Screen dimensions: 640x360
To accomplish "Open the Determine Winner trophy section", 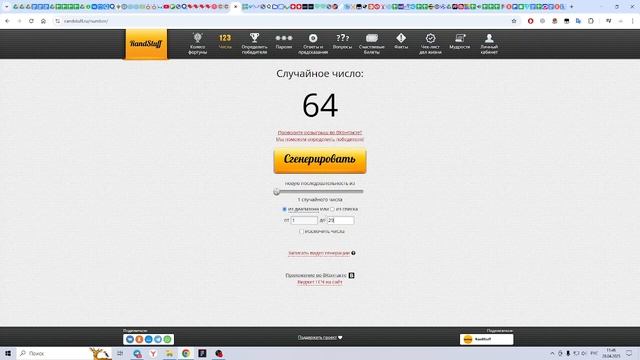I will [254, 44].
